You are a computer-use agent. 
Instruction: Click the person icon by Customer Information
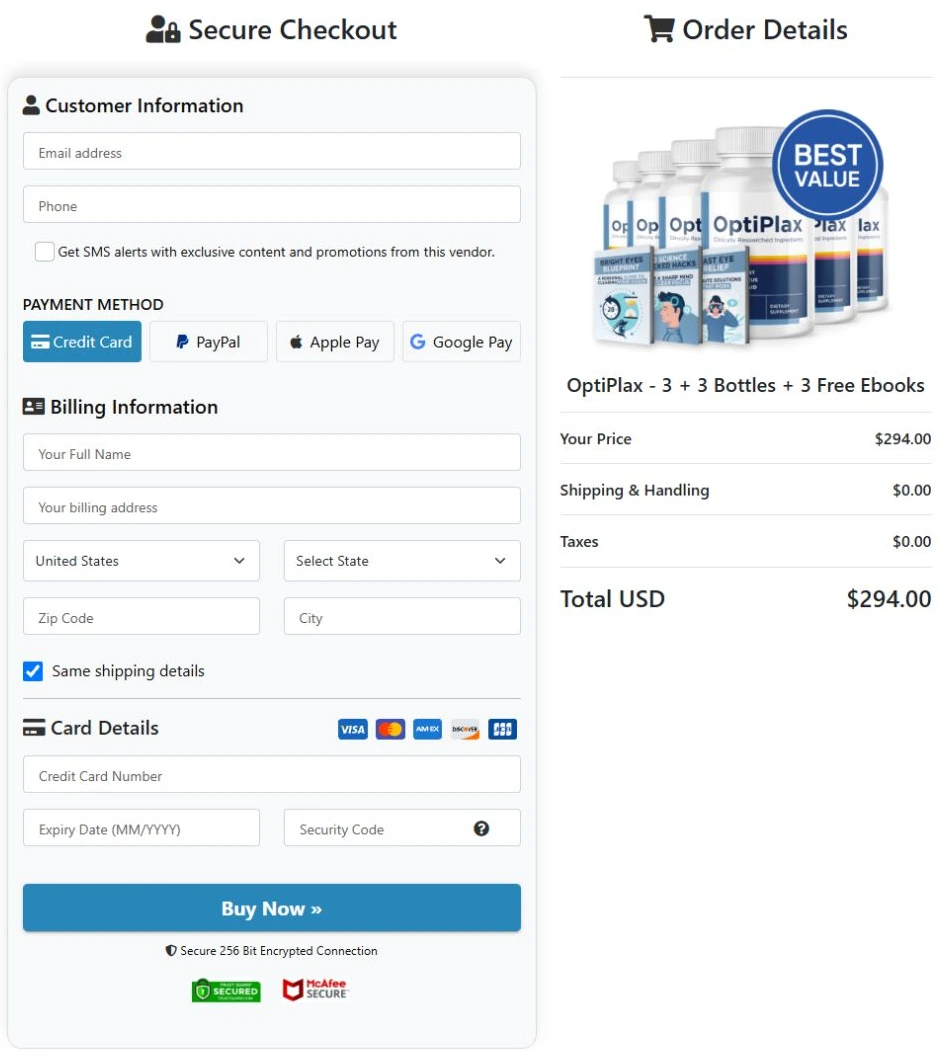(31, 105)
